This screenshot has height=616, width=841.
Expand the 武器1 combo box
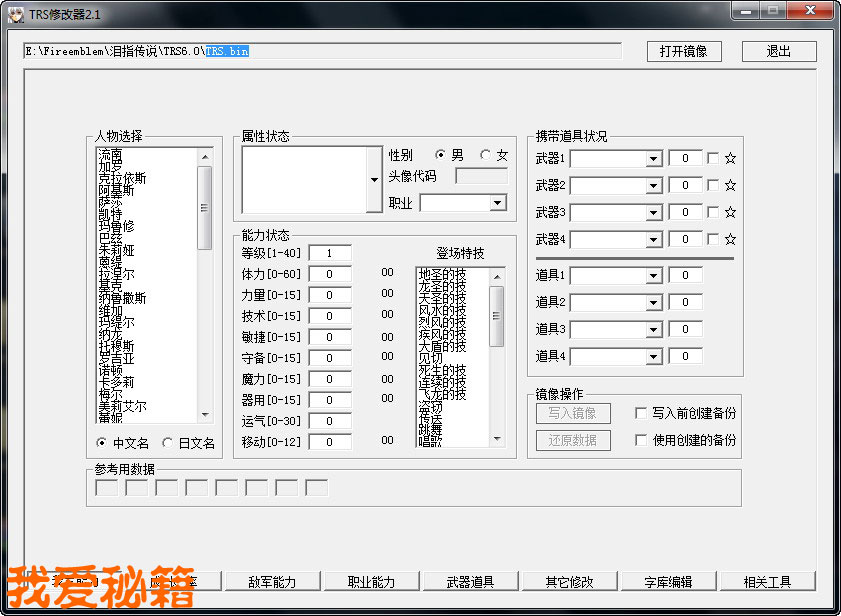[x=653, y=158]
